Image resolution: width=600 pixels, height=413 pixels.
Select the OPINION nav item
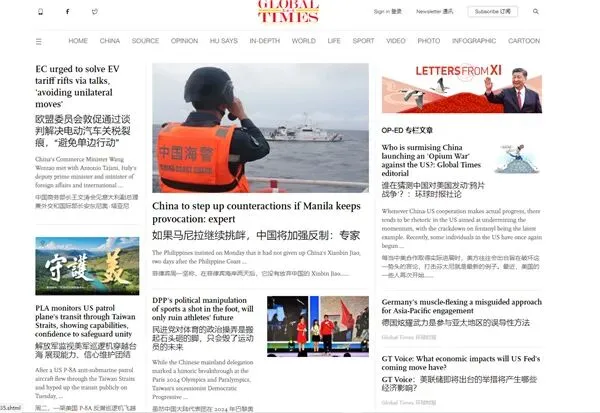pyautogui.click(x=184, y=41)
